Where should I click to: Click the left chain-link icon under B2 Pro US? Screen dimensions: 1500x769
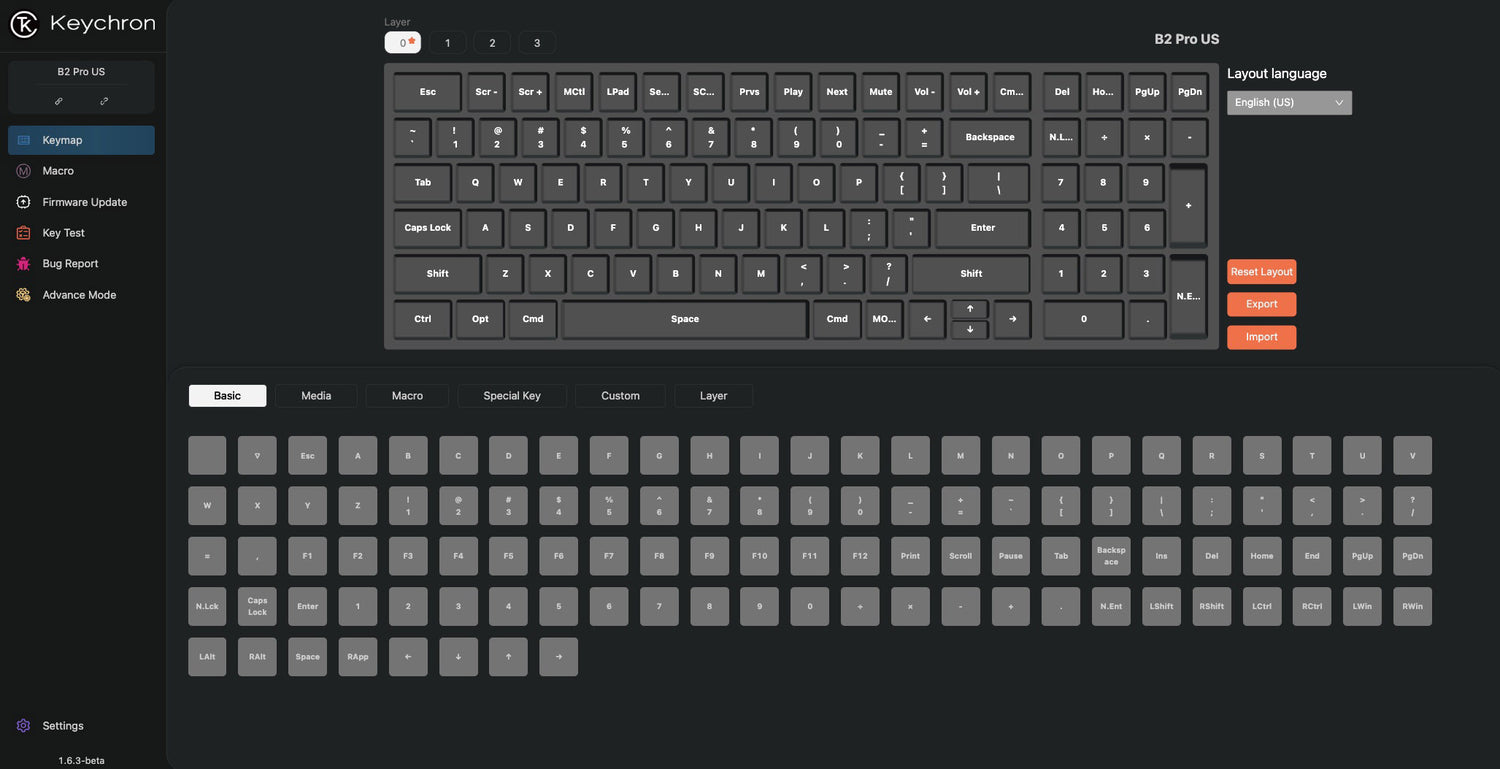(59, 100)
